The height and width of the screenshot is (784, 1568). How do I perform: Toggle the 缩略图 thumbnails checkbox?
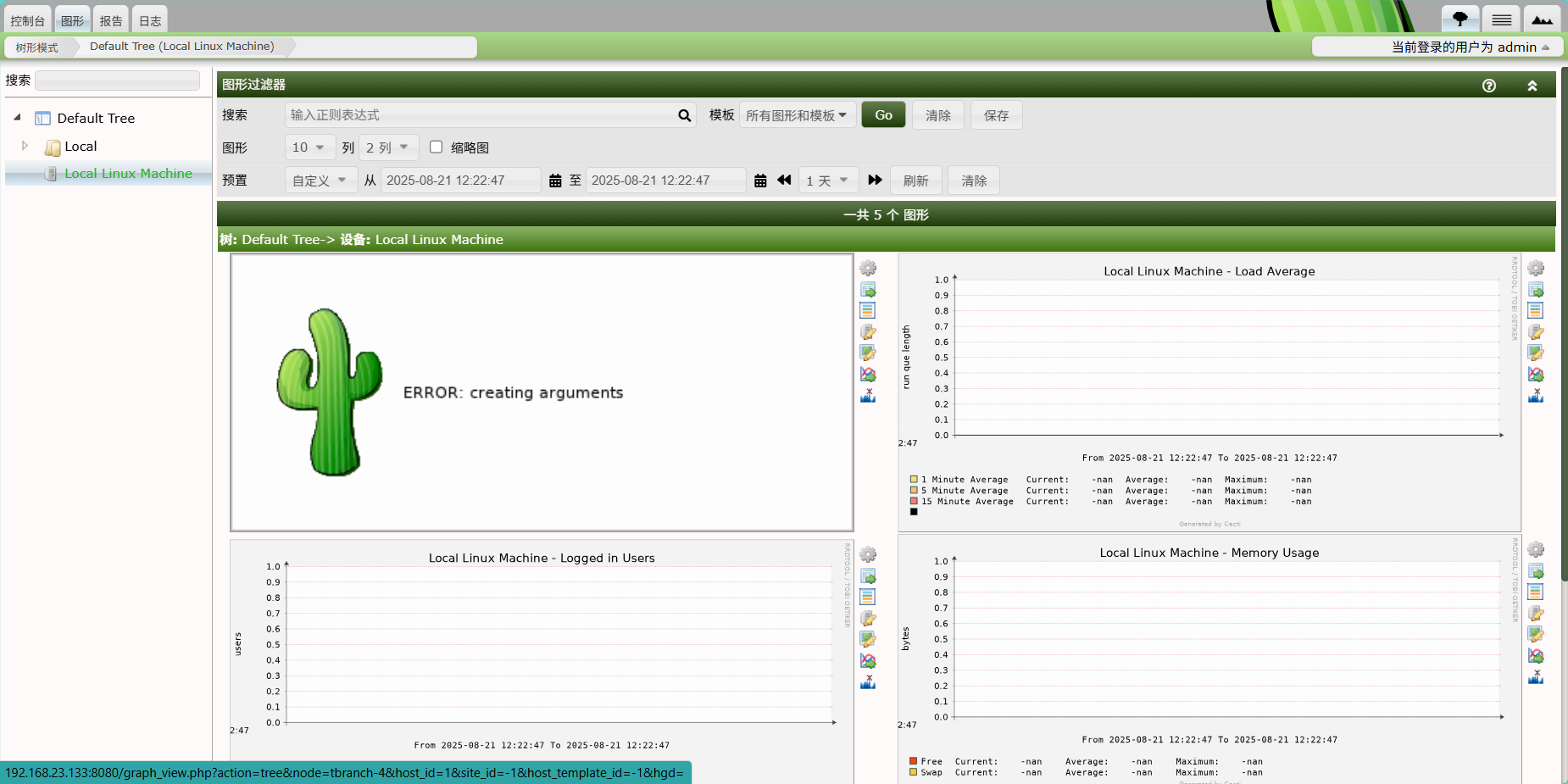(x=436, y=147)
